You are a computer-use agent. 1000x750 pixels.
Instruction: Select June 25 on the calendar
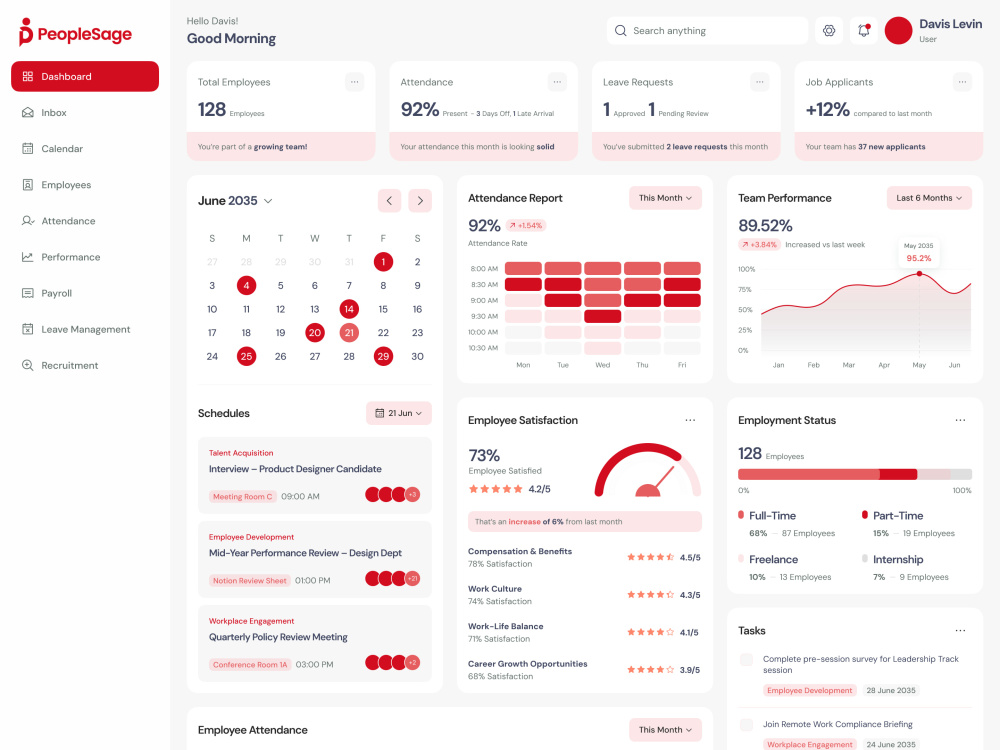click(246, 357)
